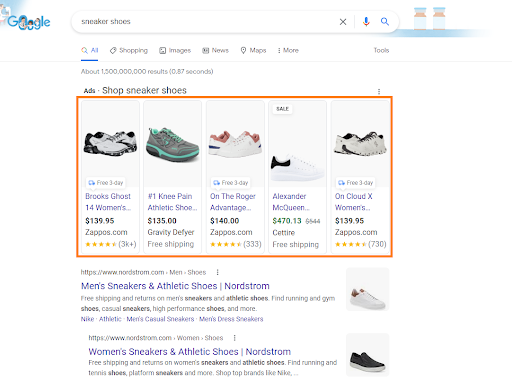
Task: Start voice search with microphone icon
Action: click(366, 22)
